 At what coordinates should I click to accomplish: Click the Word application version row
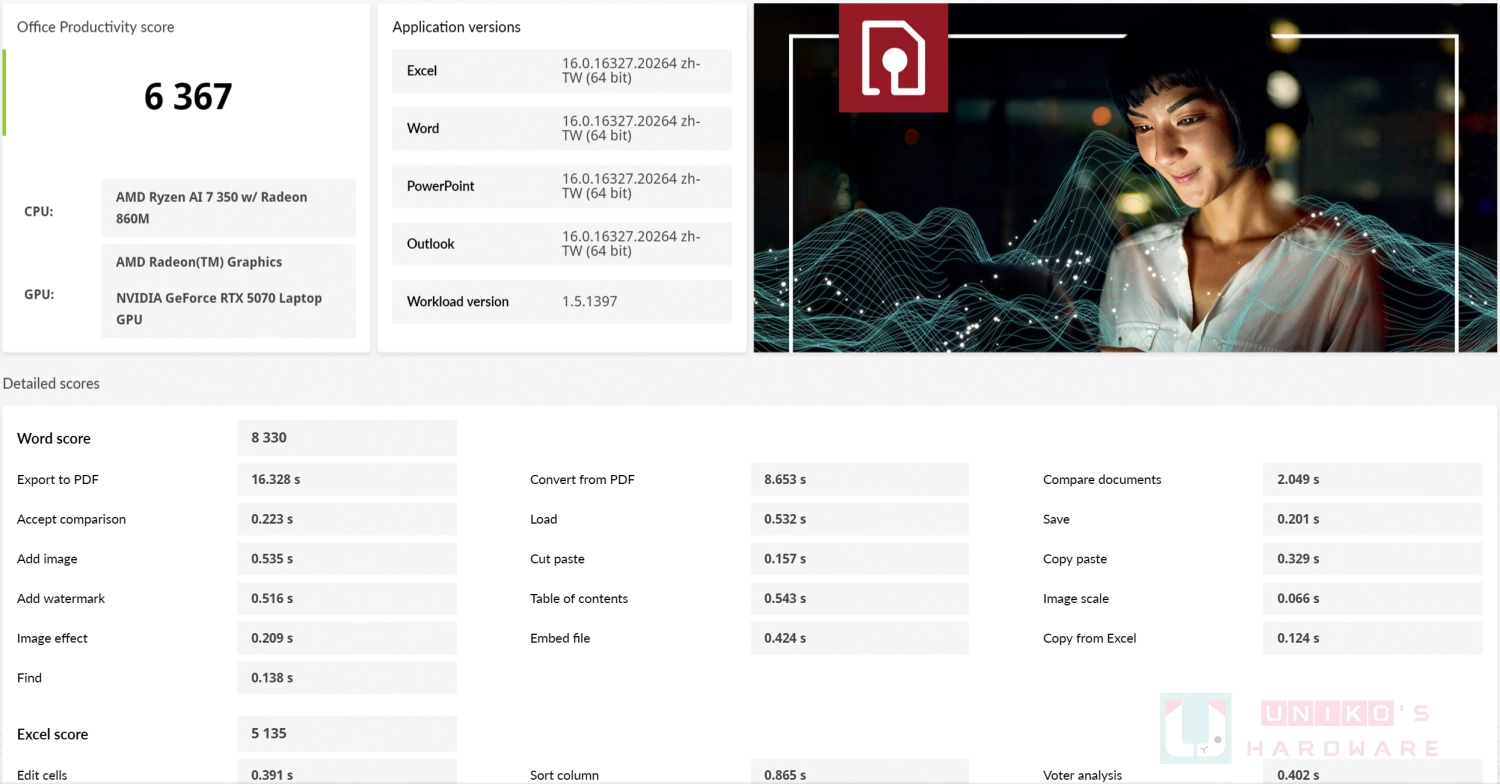click(562, 128)
